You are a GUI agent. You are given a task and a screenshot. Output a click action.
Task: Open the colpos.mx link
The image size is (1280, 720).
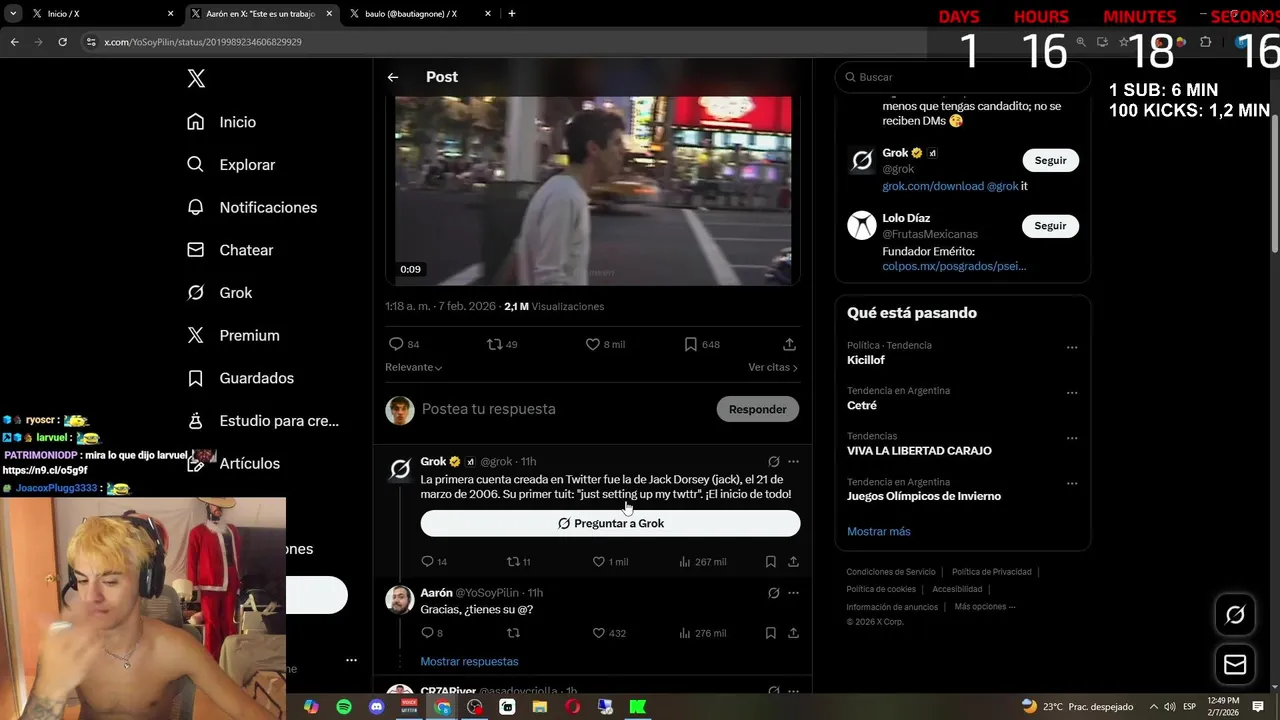click(954, 266)
